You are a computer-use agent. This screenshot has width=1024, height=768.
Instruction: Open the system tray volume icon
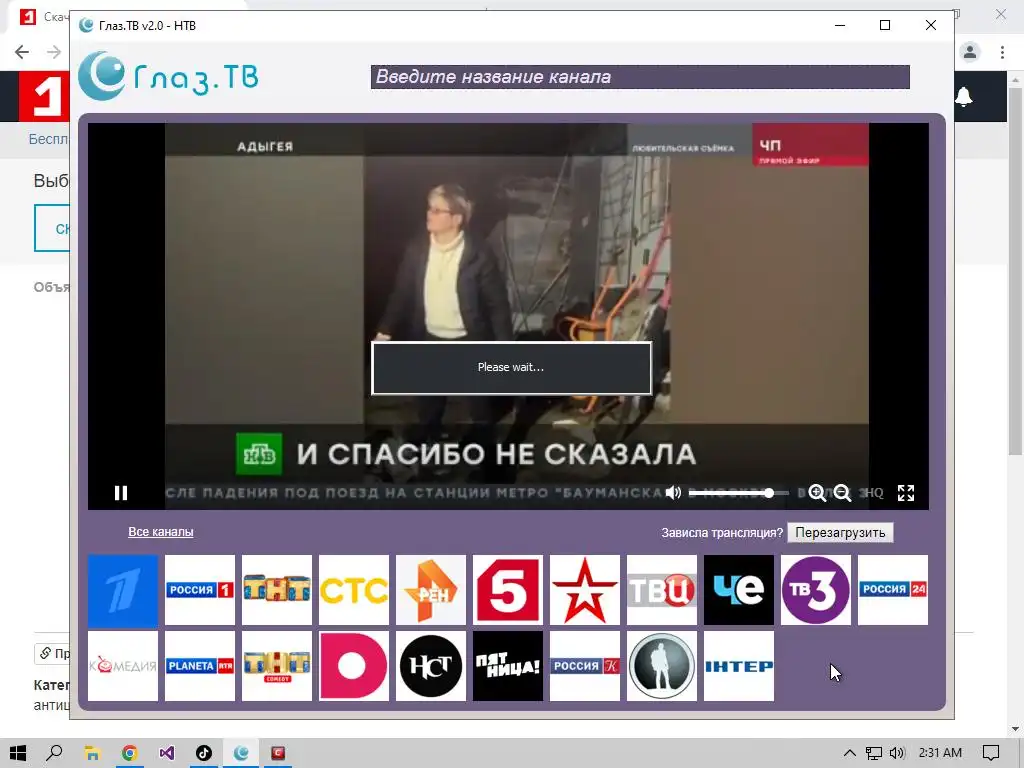pos(897,753)
